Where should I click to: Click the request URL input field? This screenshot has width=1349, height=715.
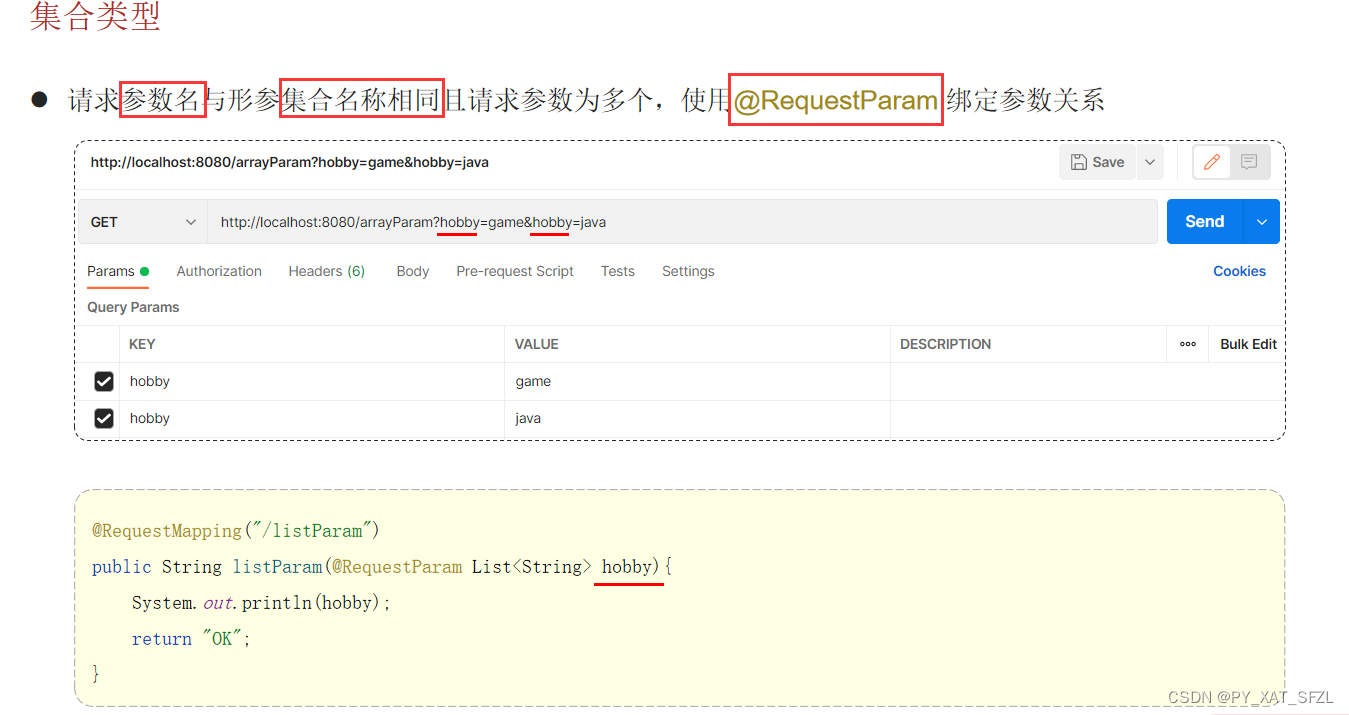coord(682,222)
